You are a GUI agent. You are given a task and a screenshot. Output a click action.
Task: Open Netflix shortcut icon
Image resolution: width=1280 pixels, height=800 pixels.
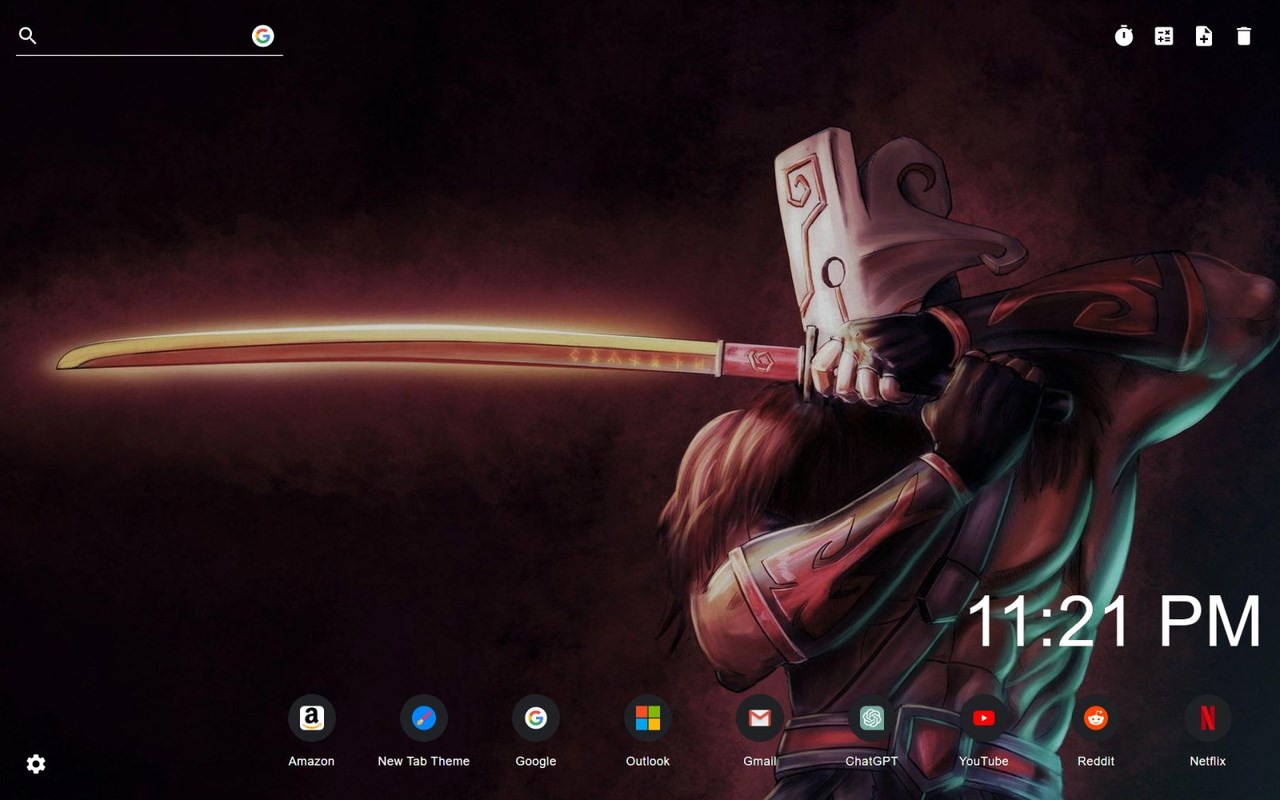(1208, 718)
